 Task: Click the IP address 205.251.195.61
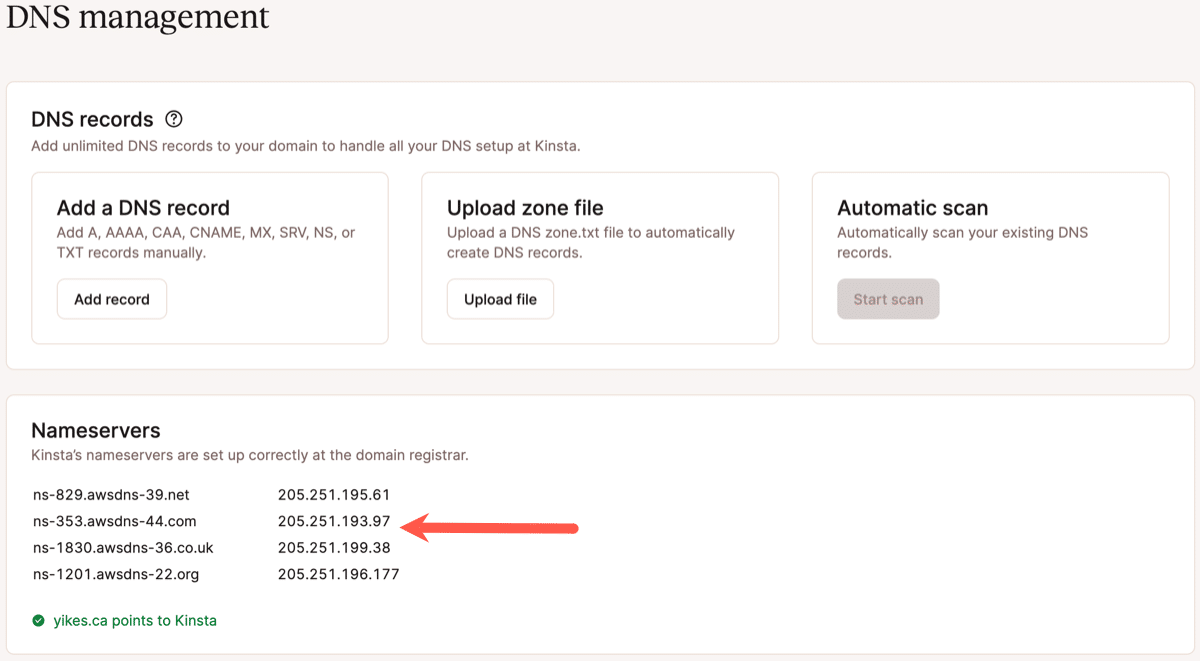333,494
